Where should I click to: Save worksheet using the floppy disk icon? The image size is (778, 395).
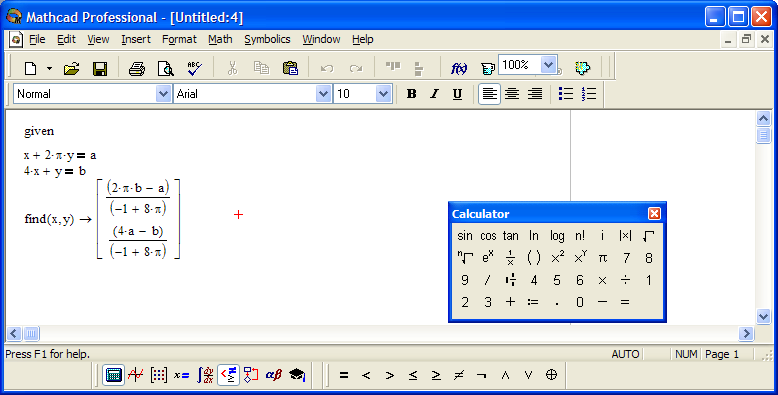click(x=100, y=68)
